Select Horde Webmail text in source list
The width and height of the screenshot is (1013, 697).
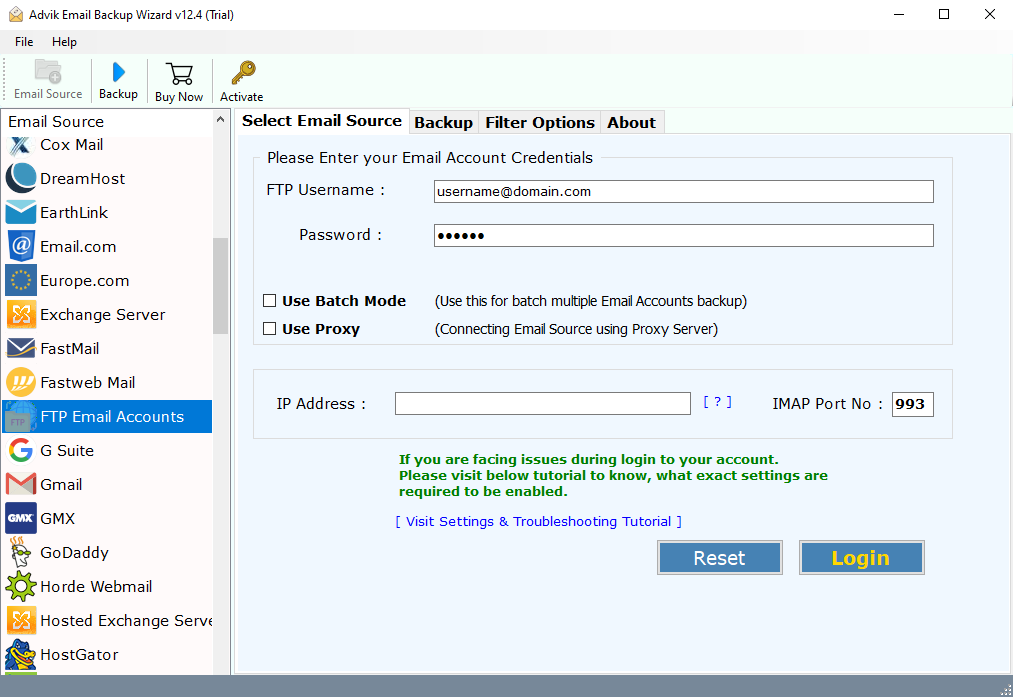(x=96, y=587)
